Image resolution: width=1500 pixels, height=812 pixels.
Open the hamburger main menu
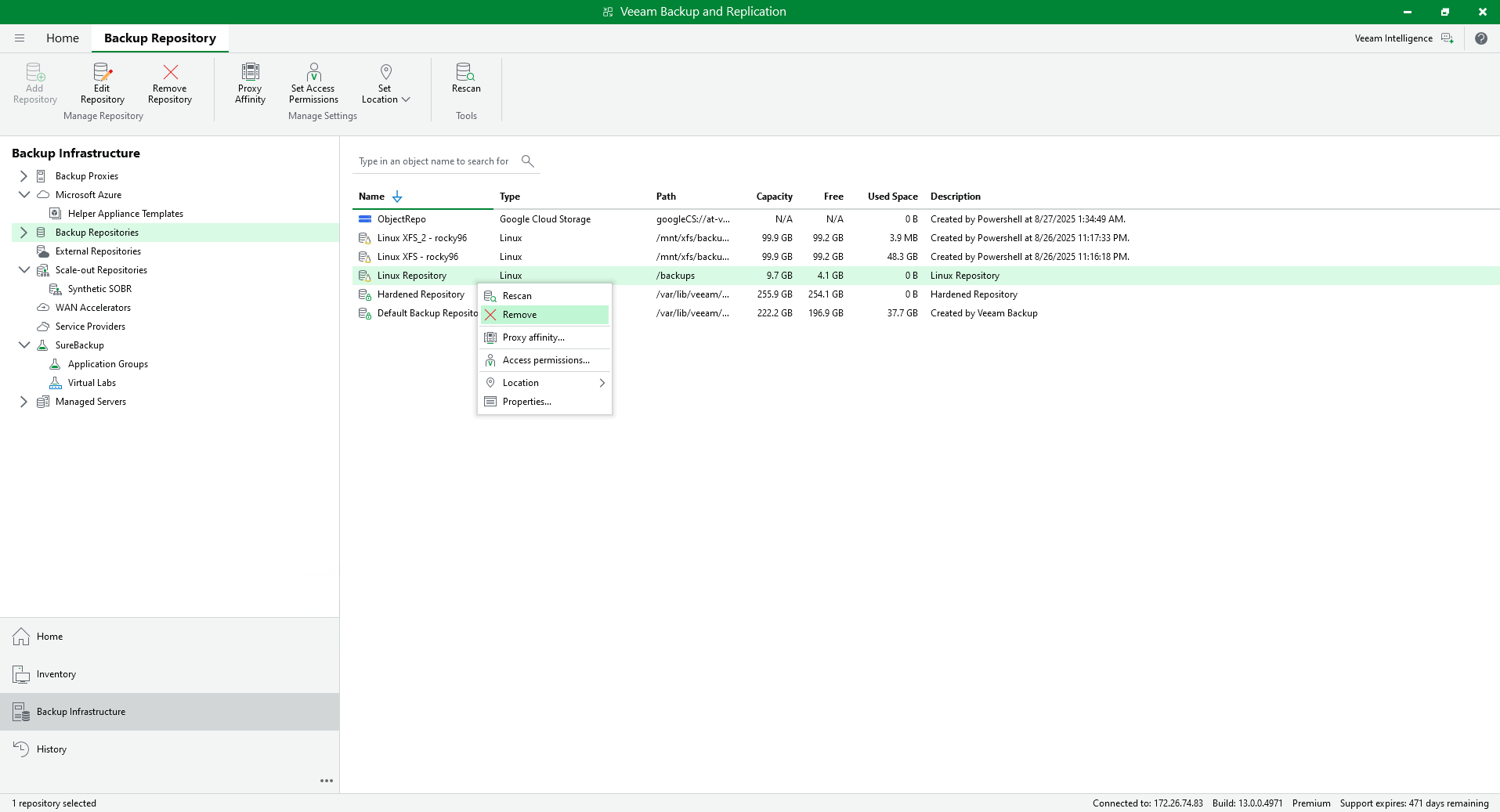tap(20, 38)
